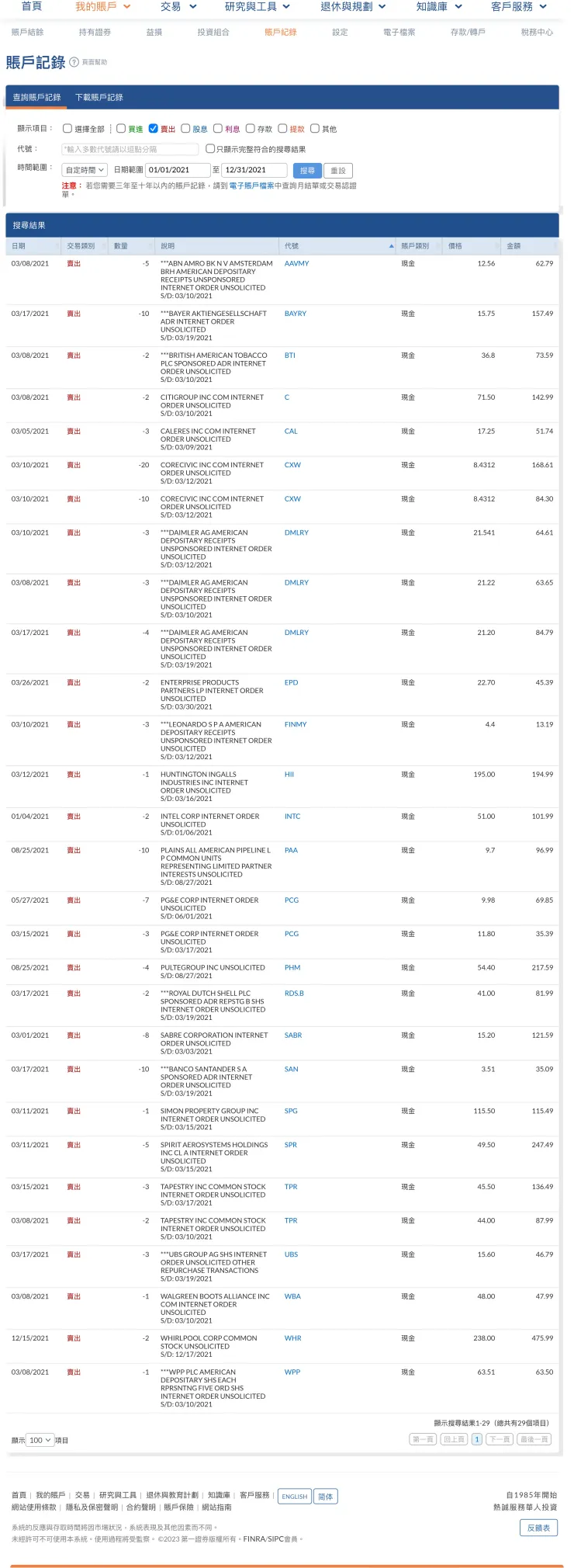
Task: Check the 選擇全部 checkbox
Action: (x=67, y=129)
